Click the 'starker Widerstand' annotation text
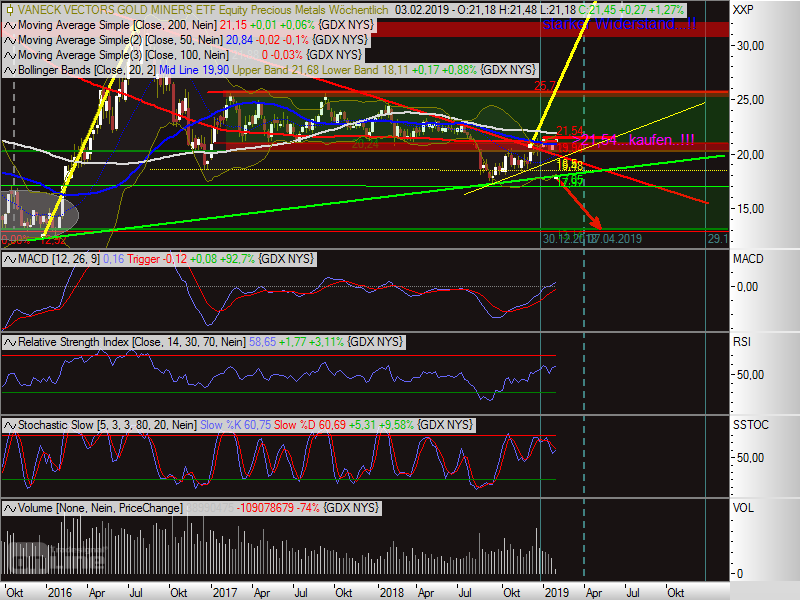This screenshot has height=600, width=800. click(x=619, y=24)
